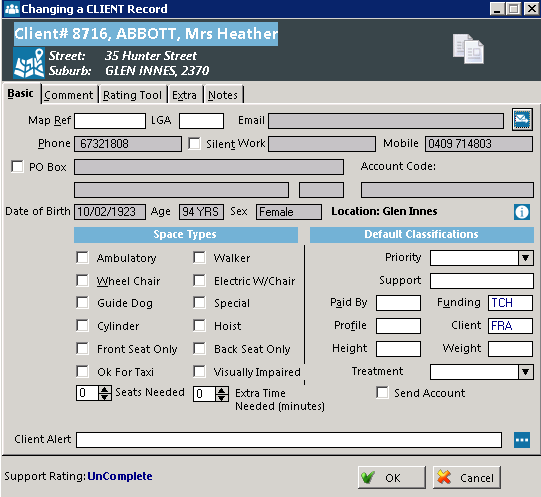Image resolution: width=541 pixels, height=497 pixels.
Task: Enable the Silent phone checkbox
Action: 194,143
